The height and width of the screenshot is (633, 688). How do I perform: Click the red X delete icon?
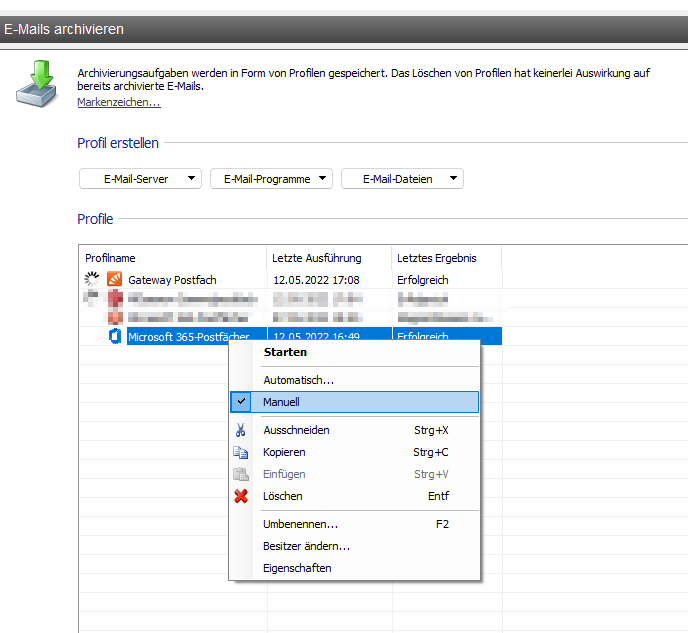(x=241, y=496)
